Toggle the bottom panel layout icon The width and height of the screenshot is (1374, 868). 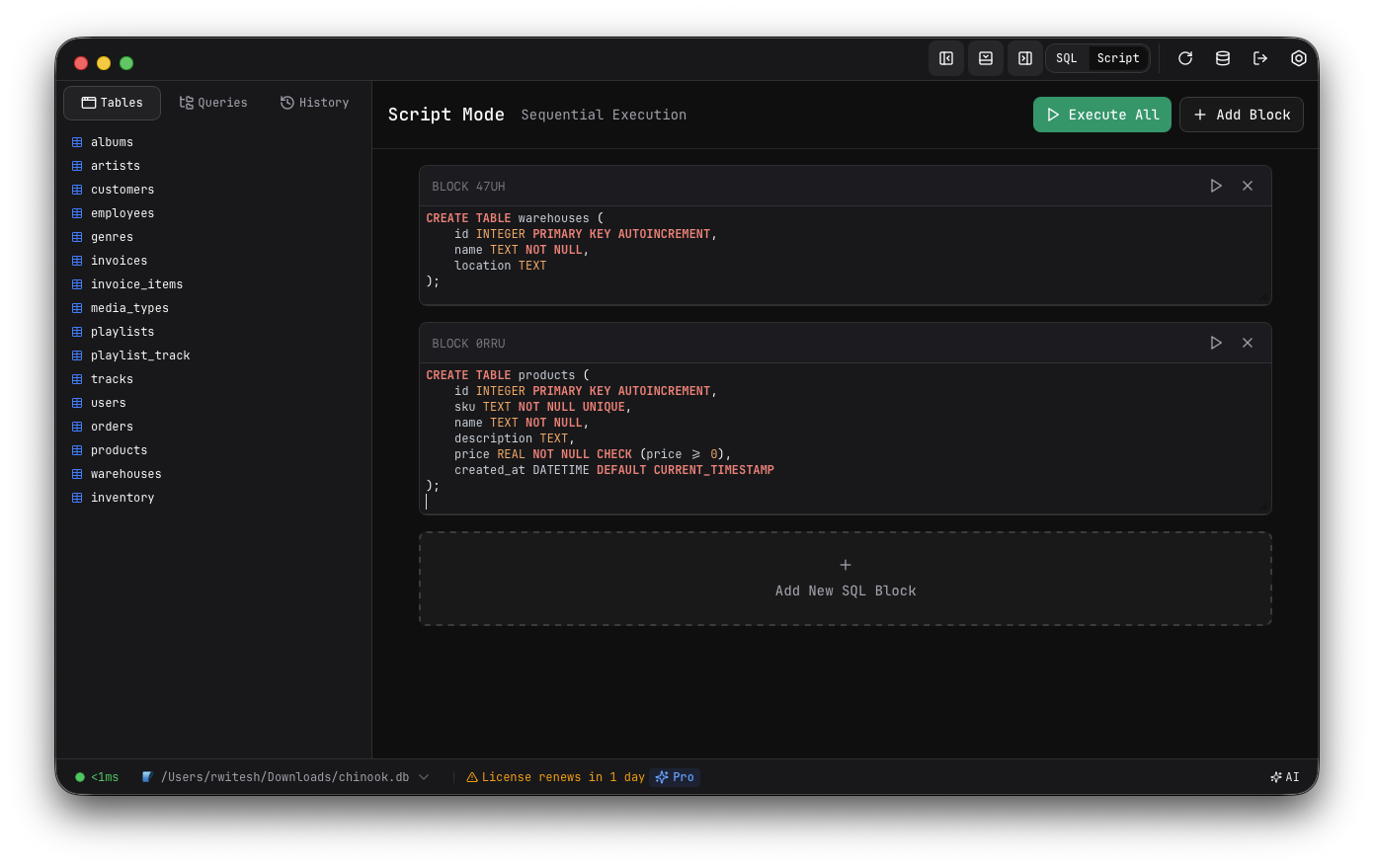[x=985, y=58]
